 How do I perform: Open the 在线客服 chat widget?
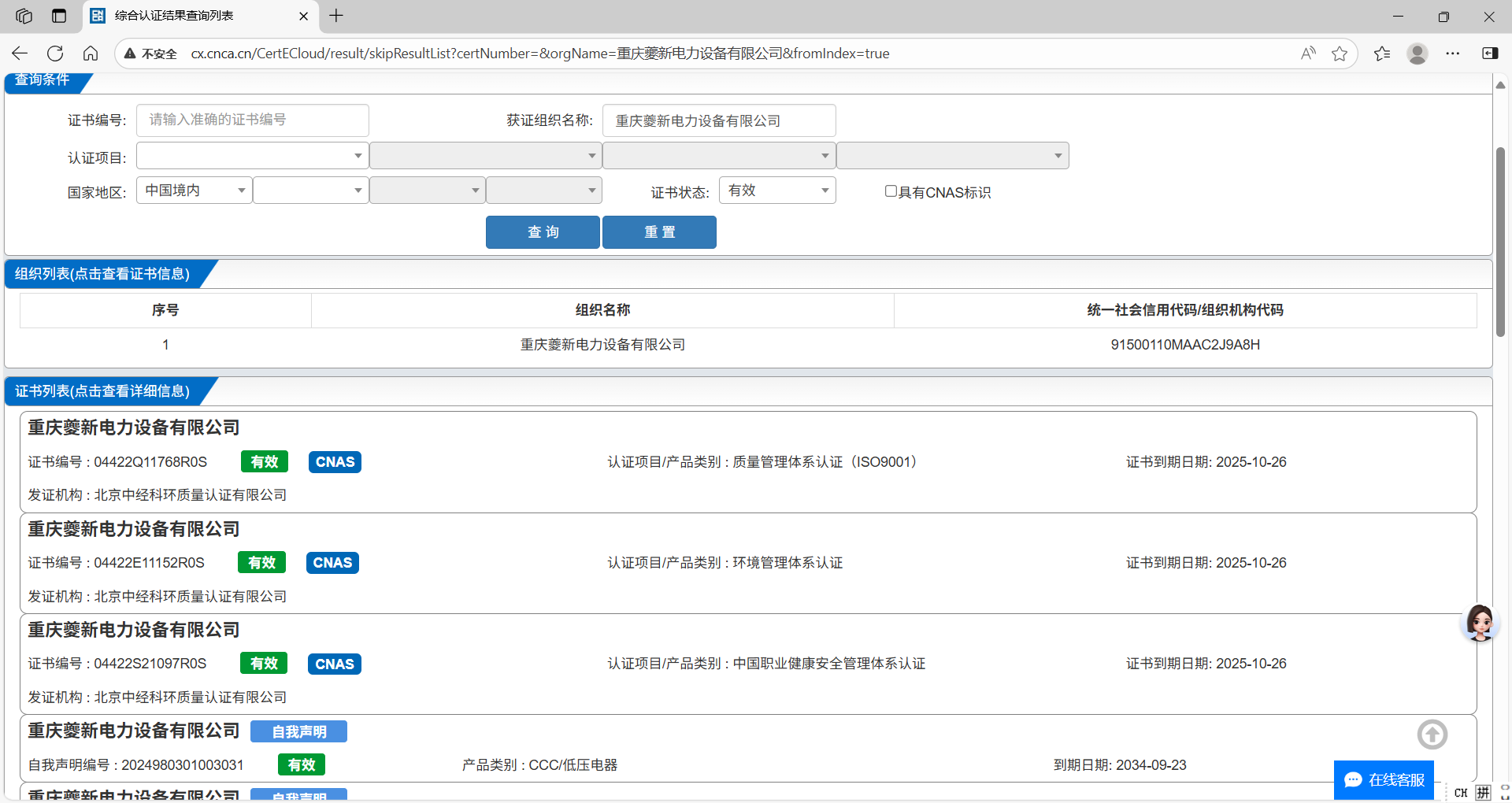pos(1384,779)
